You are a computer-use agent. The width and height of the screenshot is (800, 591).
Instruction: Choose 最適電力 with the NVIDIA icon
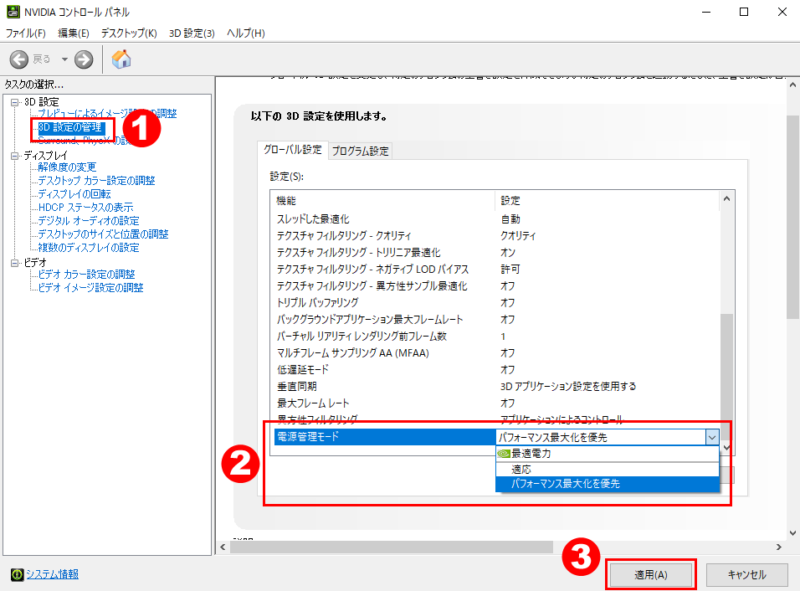click(607, 453)
